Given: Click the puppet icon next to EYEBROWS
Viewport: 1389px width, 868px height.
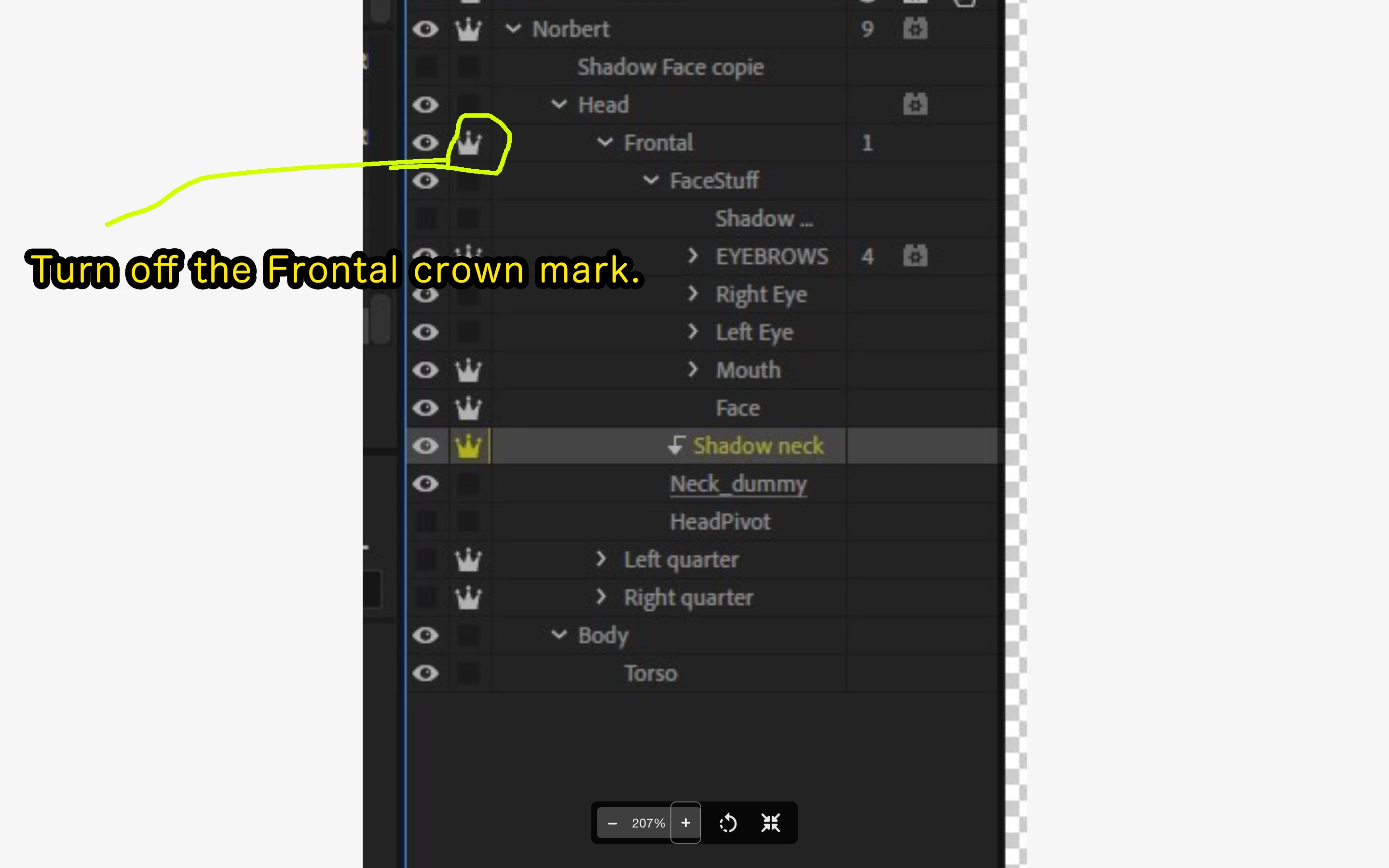Looking at the screenshot, I should 915,256.
